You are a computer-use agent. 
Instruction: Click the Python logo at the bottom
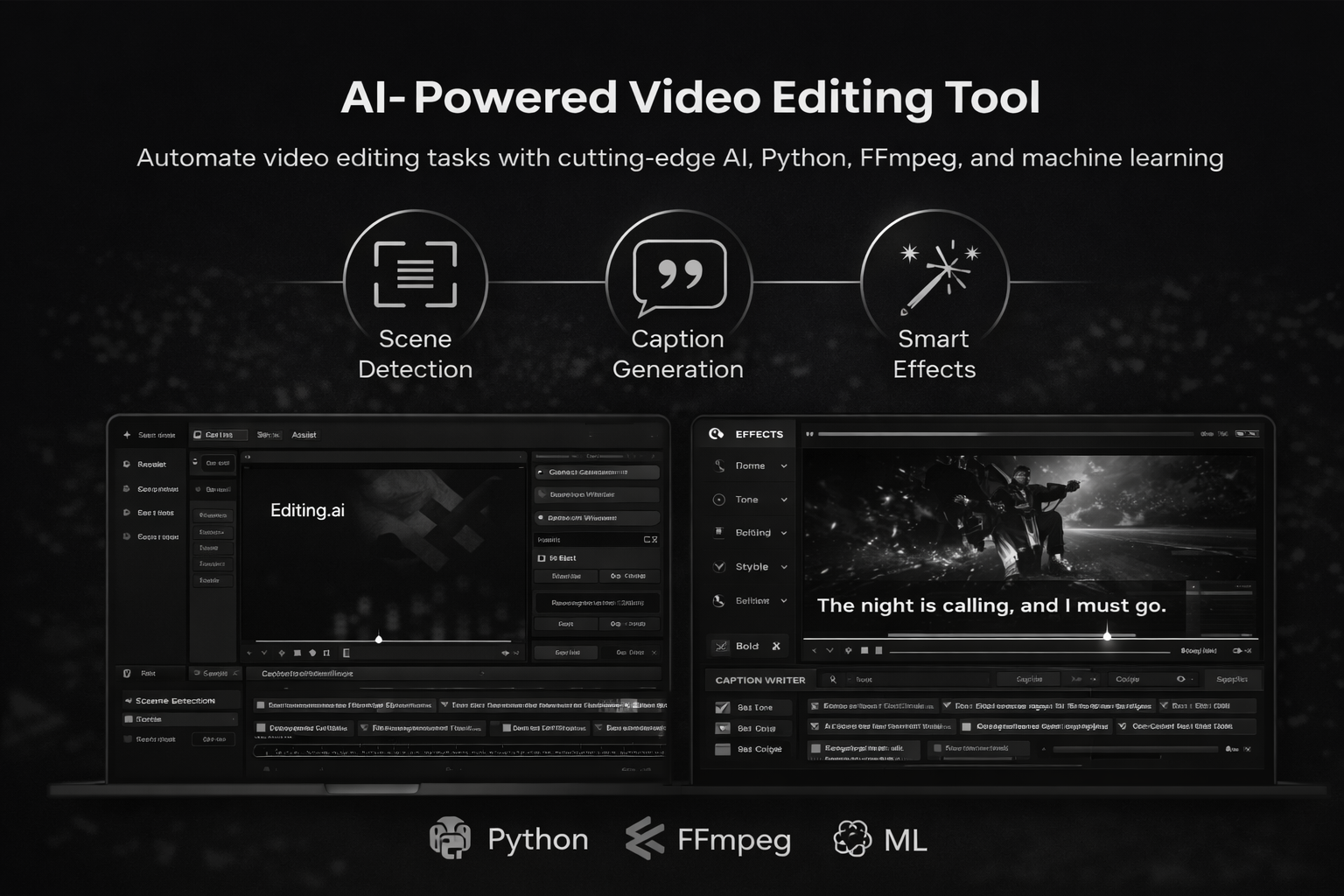point(450,839)
